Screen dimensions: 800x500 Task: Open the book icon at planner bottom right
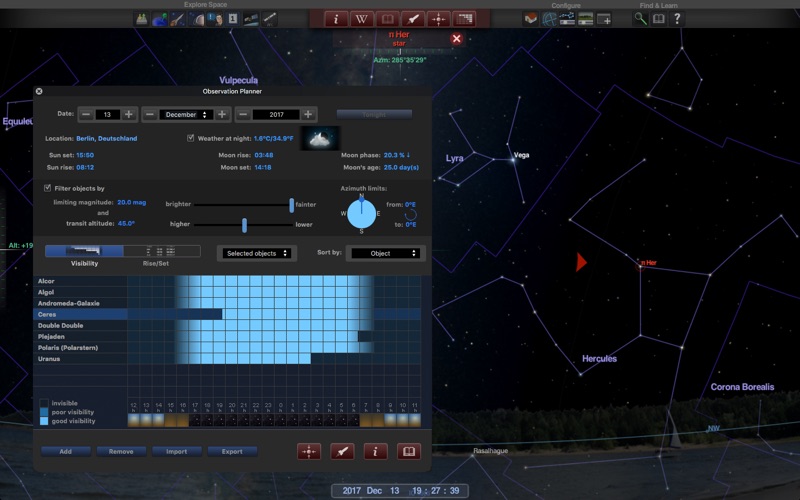coord(408,451)
